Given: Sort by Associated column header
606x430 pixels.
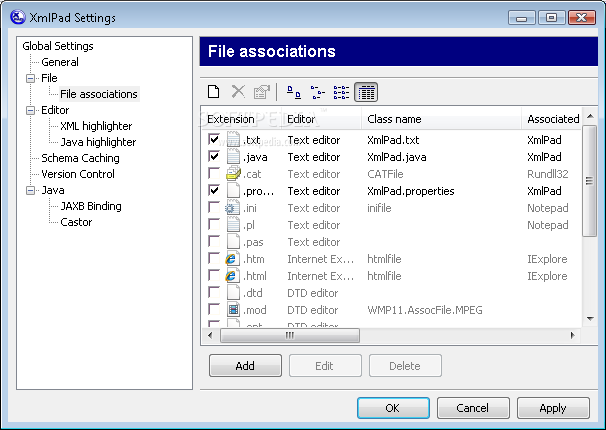Looking at the screenshot, I should tap(551, 119).
